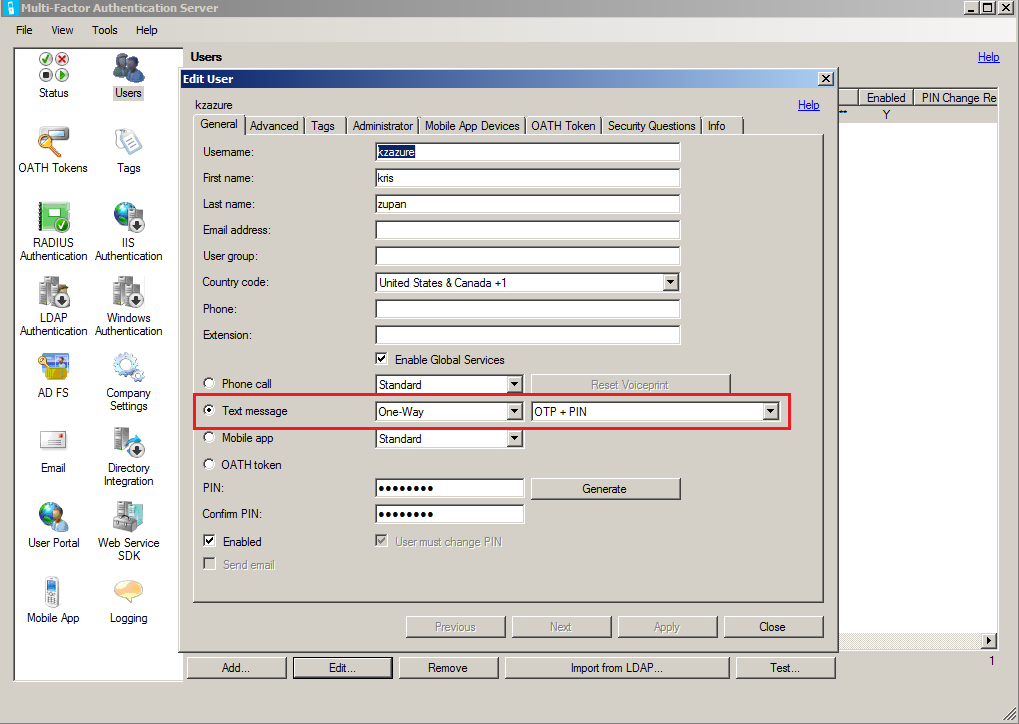The height and width of the screenshot is (724, 1019).
Task: Open Help link in Users pane
Action: (x=988, y=57)
